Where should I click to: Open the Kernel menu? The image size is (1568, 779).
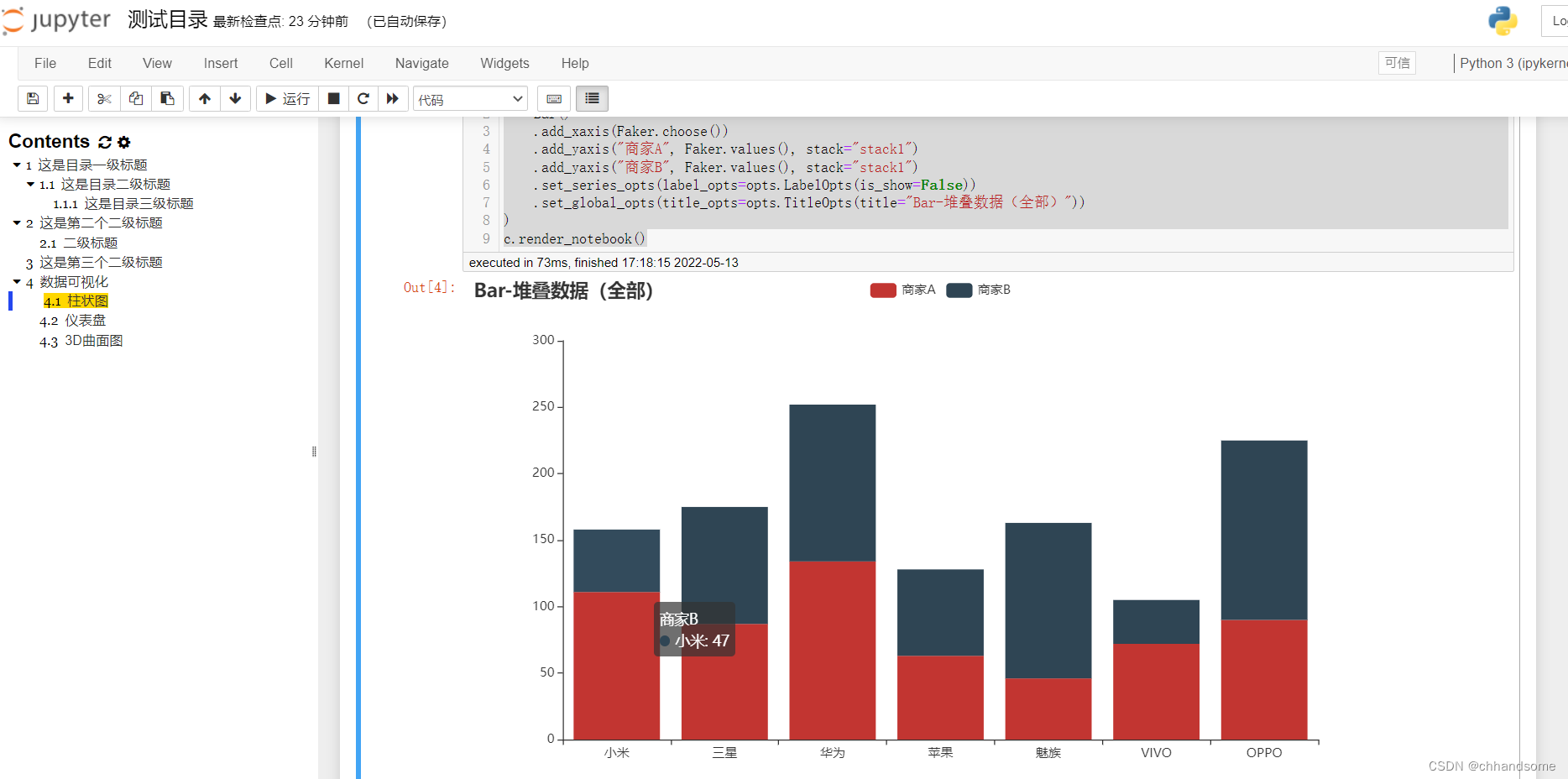click(x=344, y=63)
